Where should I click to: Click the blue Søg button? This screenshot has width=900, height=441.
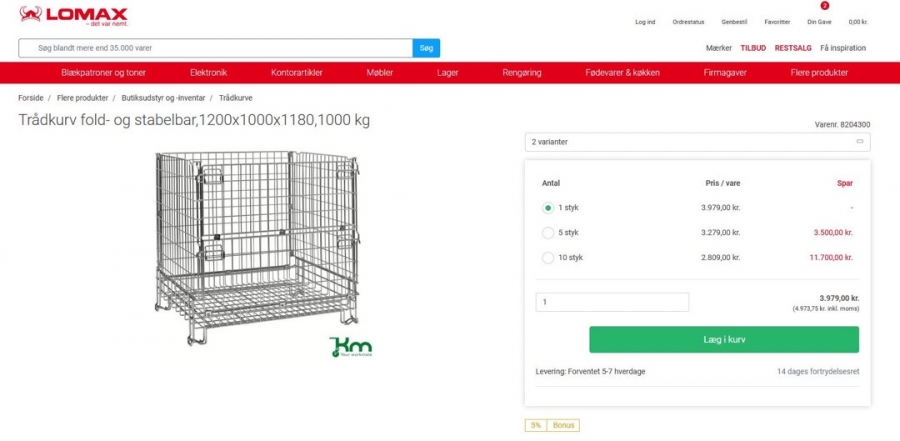426,48
